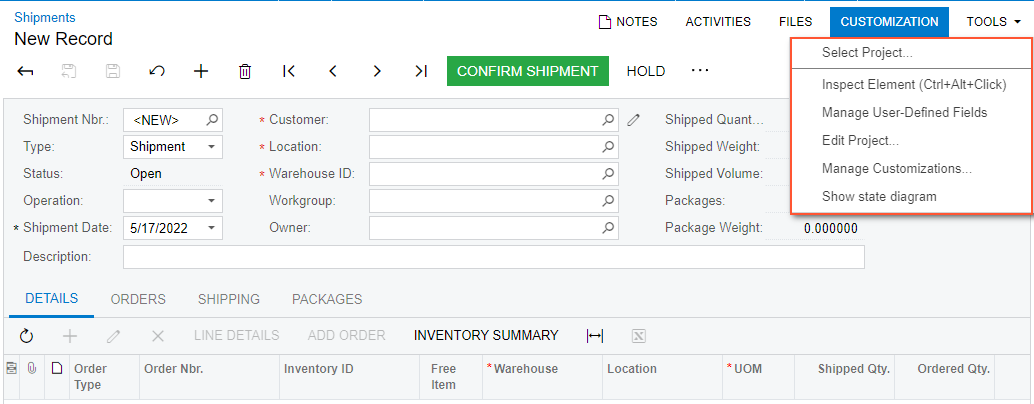Click the Hold button
The width and height of the screenshot is (1034, 404).
[x=646, y=71]
